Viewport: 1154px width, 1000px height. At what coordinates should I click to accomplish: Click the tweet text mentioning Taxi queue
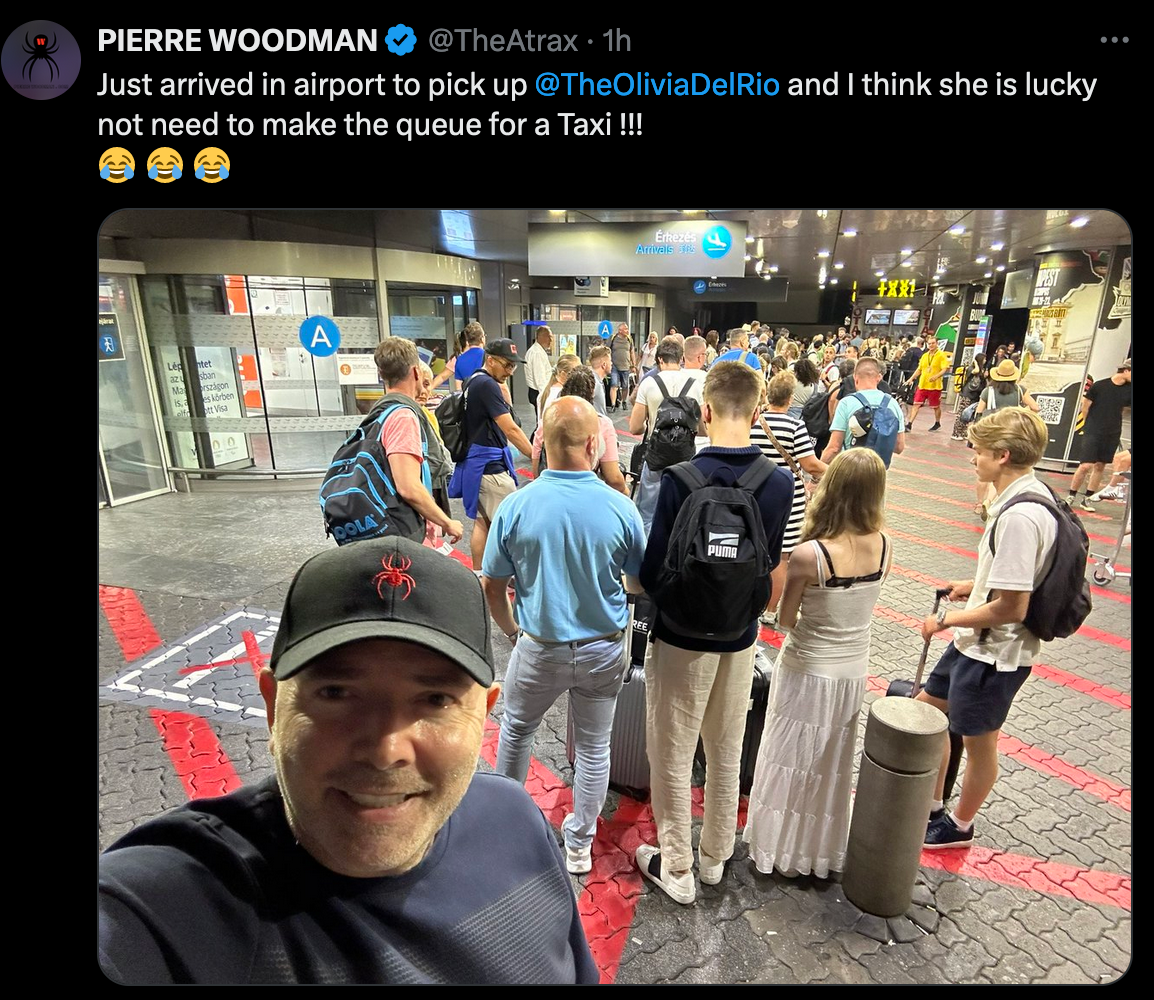tap(597, 104)
